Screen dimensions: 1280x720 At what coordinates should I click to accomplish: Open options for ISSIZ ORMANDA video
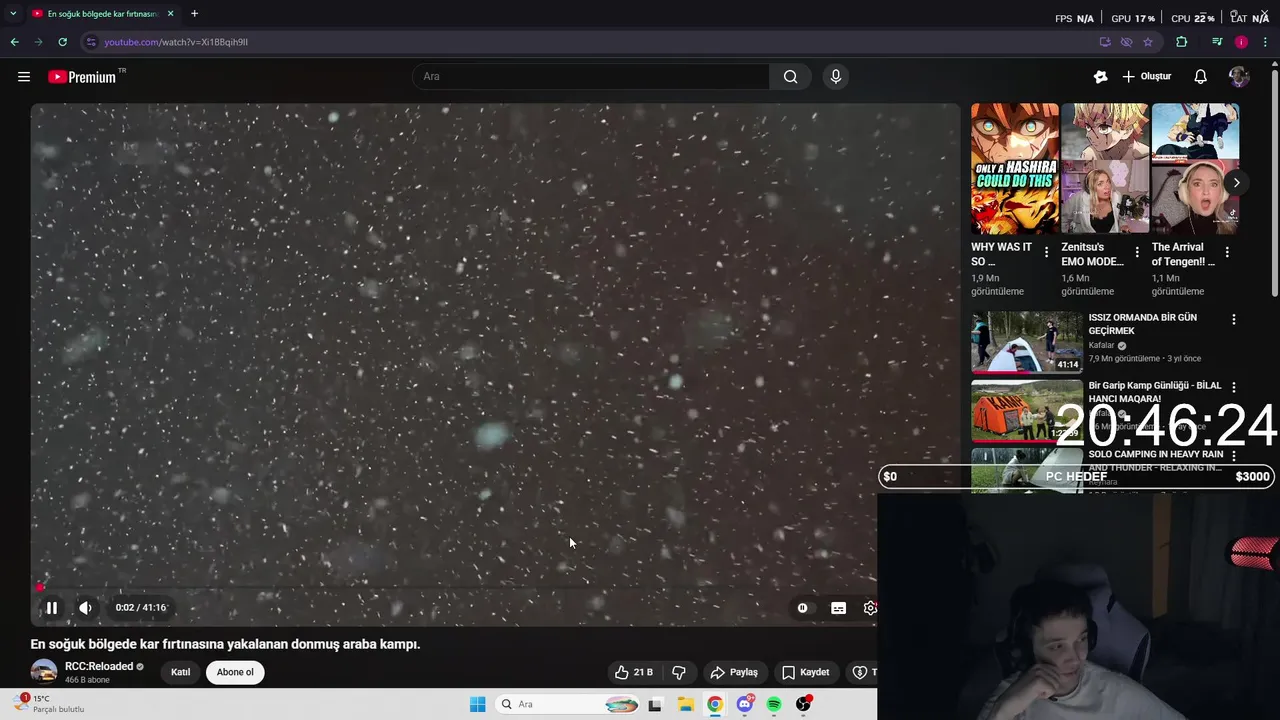[x=1233, y=320]
